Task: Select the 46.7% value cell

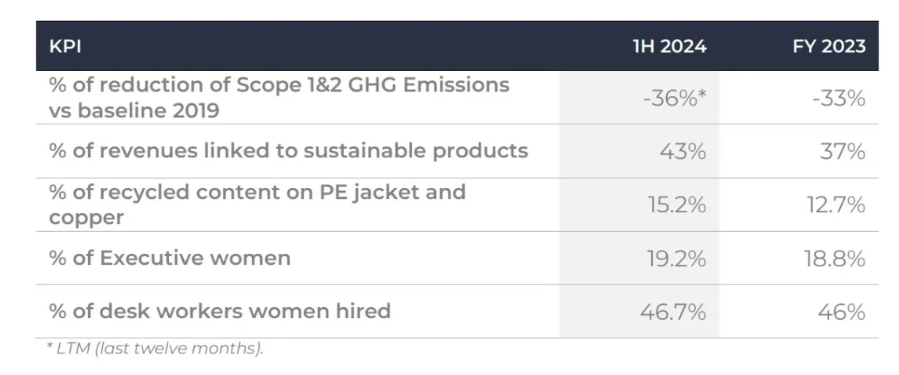Action: [x=673, y=312]
